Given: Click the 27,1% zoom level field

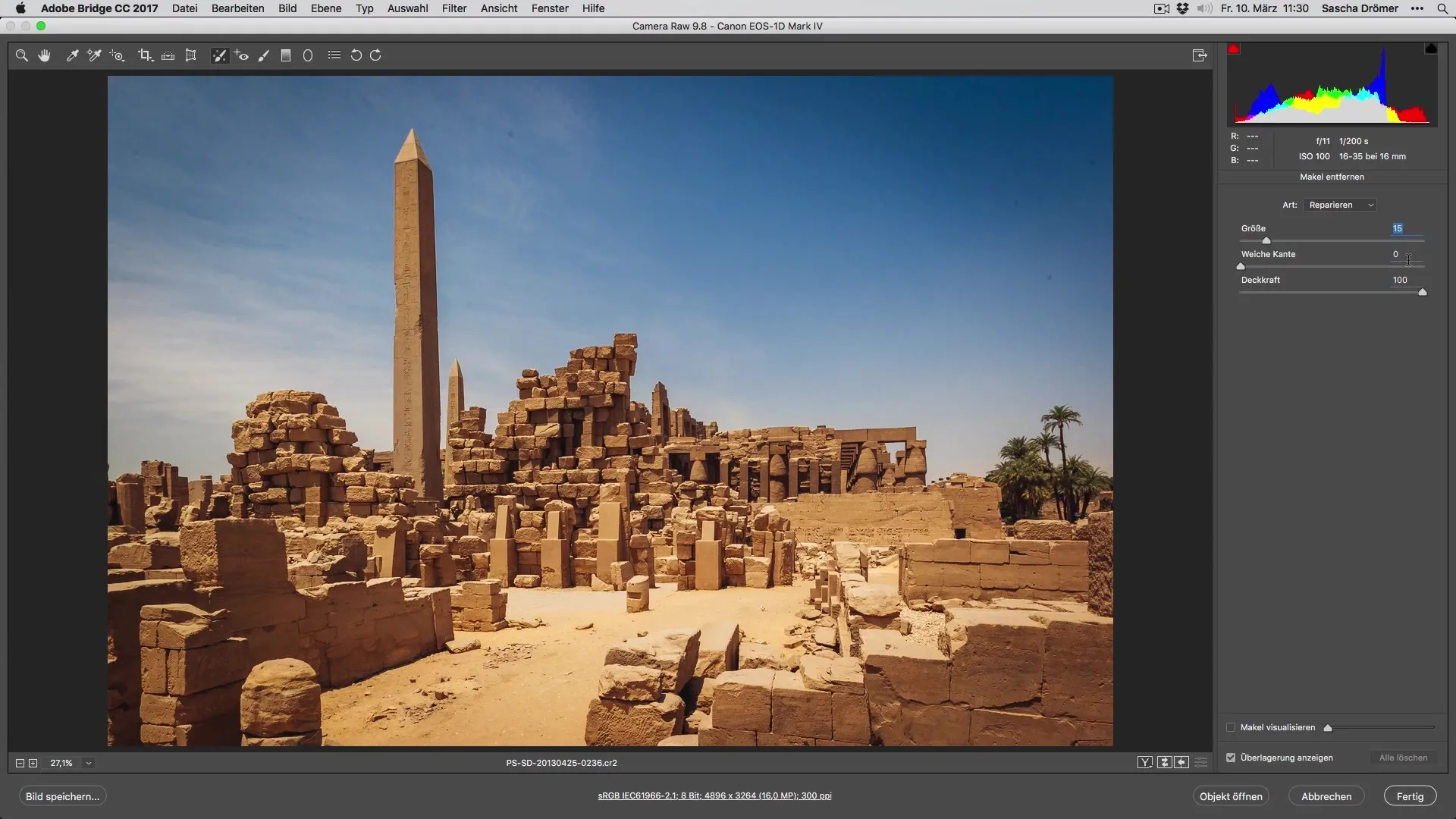Looking at the screenshot, I should pos(61,764).
